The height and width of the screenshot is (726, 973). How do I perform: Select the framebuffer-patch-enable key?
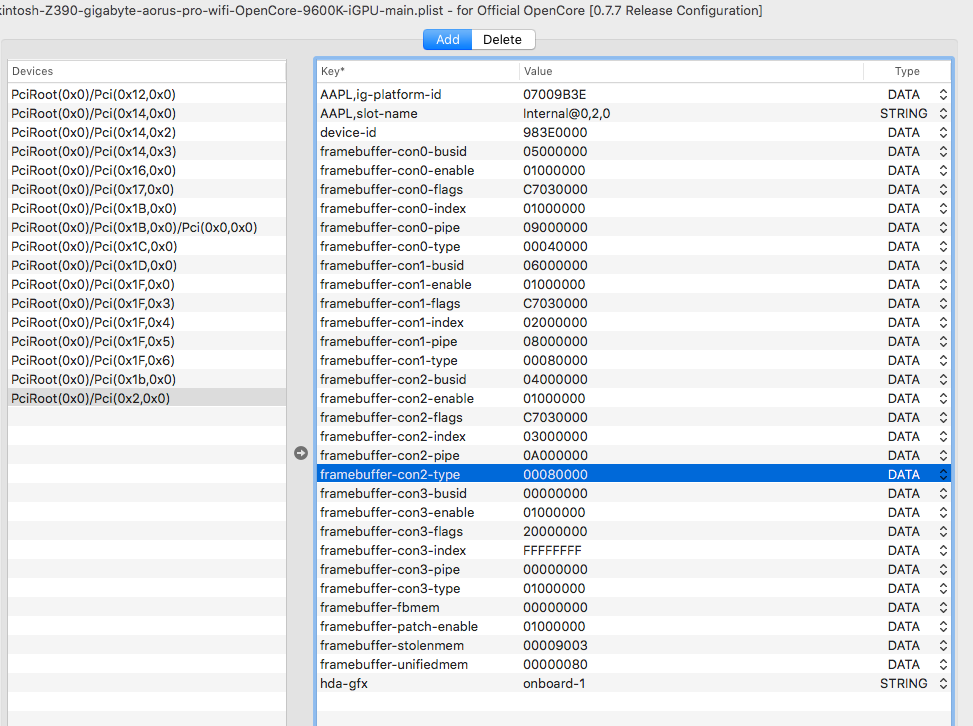click(399, 626)
